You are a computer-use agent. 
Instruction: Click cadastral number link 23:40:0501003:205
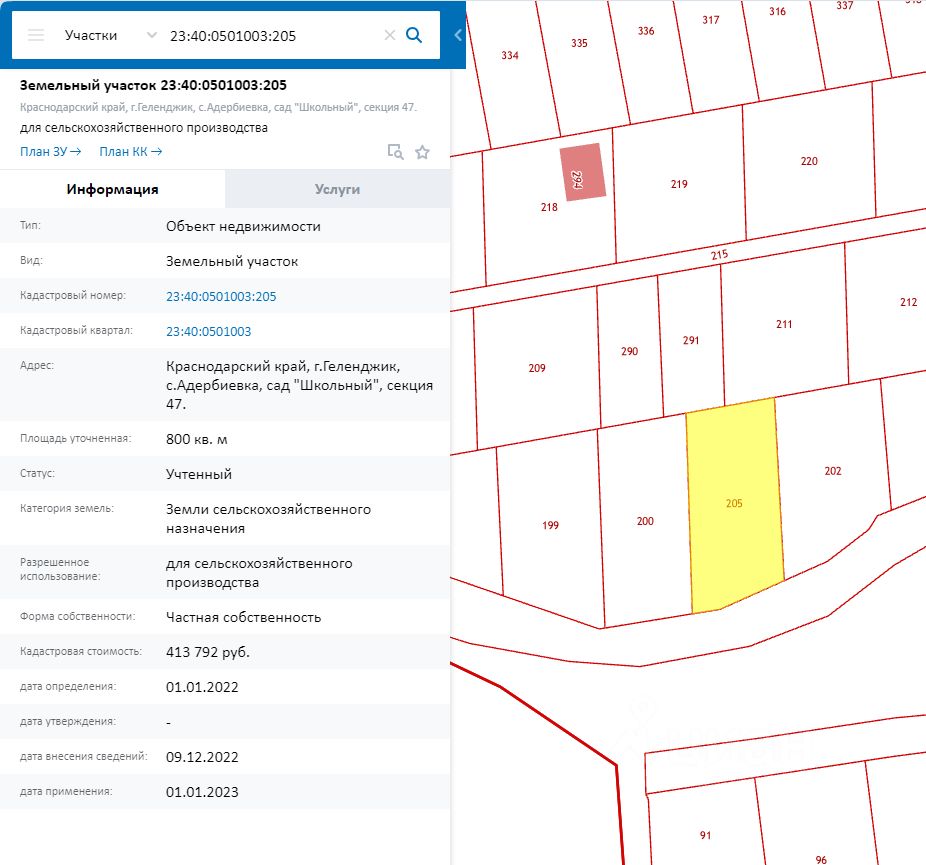point(221,296)
